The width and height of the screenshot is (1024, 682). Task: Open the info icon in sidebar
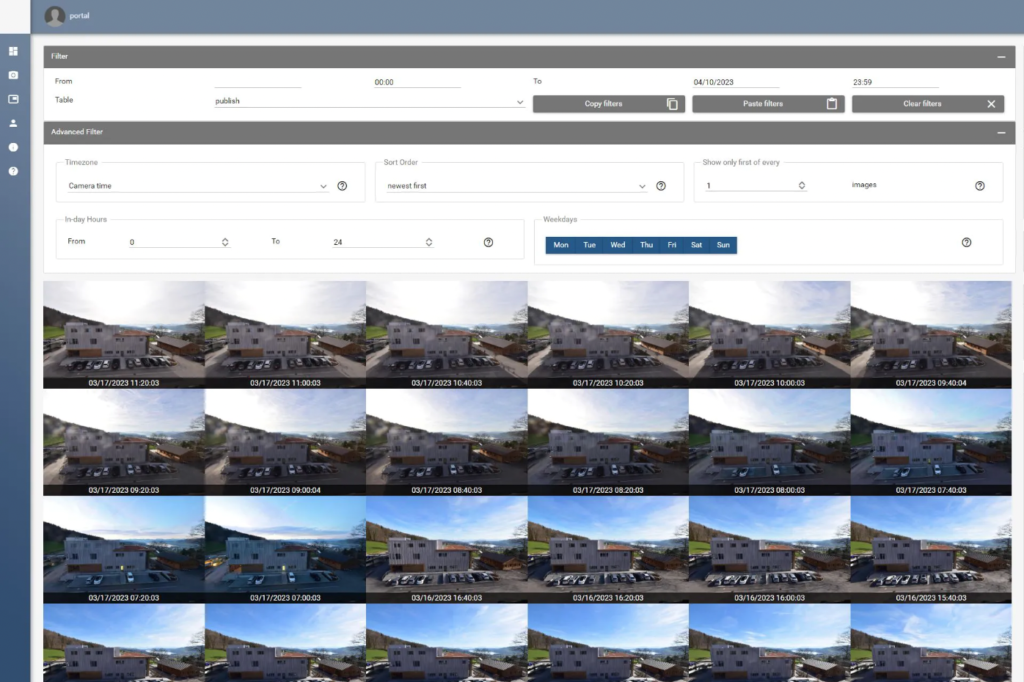(13, 147)
